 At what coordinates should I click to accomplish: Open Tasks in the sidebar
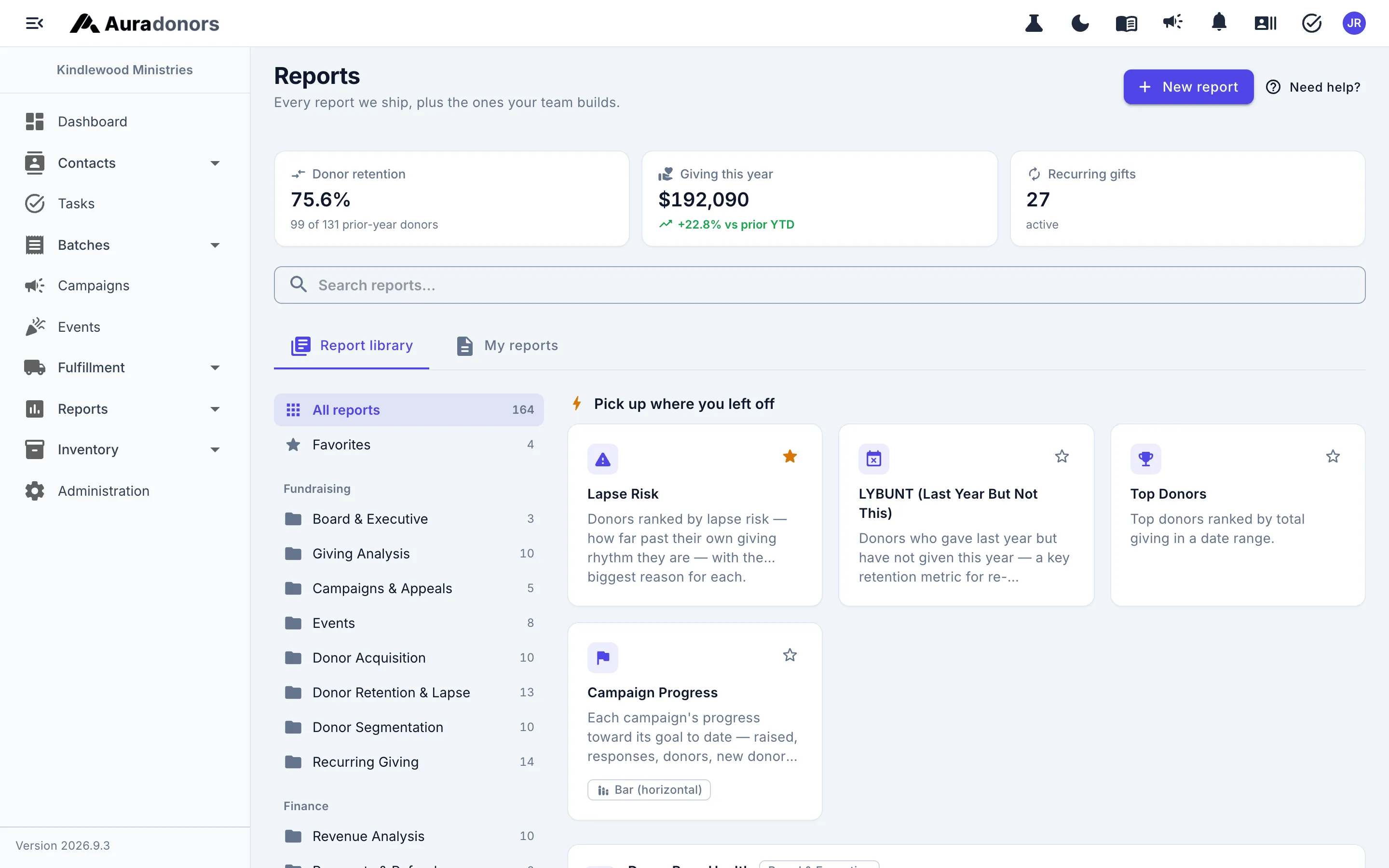coord(124,204)
